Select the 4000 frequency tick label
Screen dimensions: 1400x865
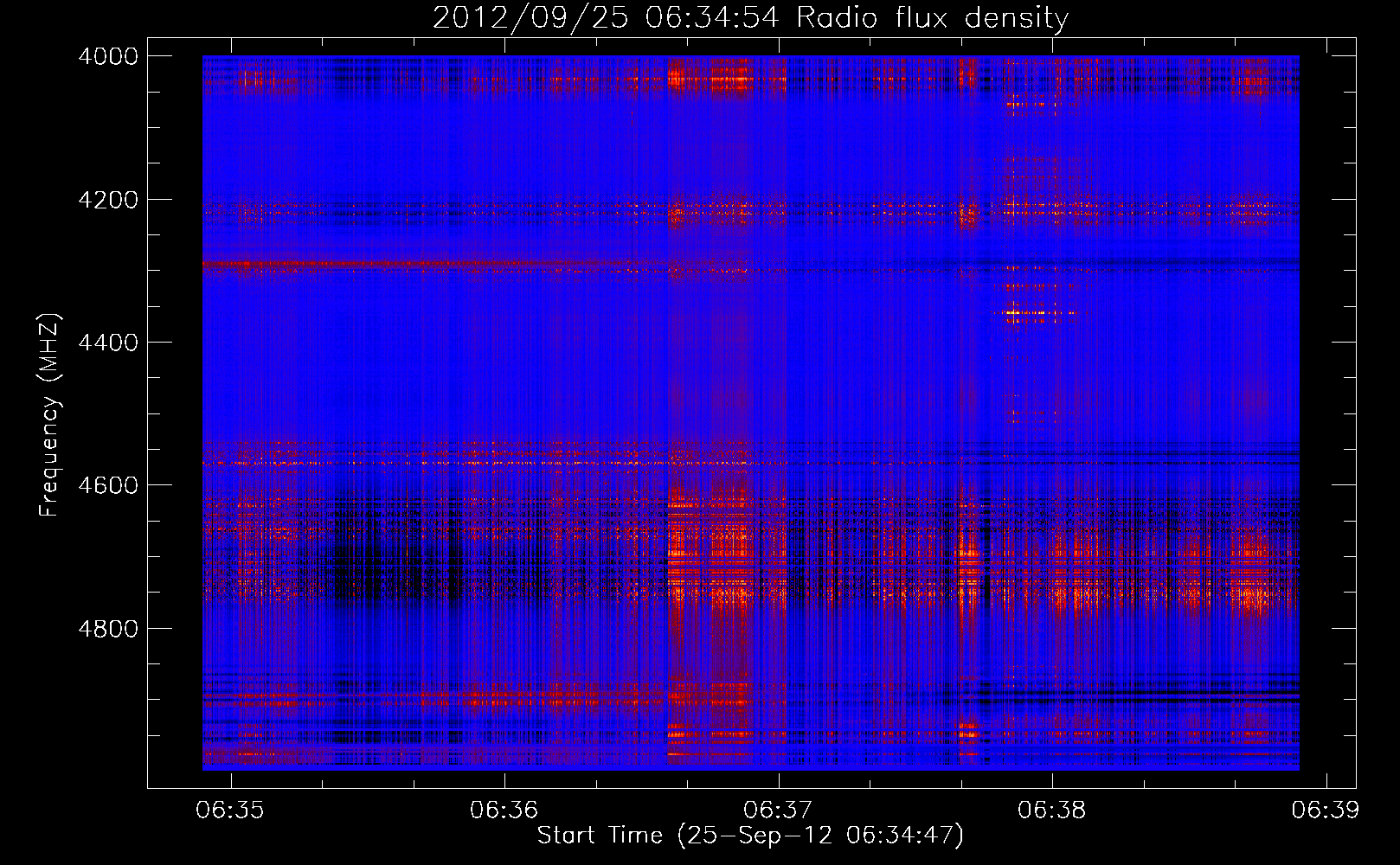click(x=108, y=56)
